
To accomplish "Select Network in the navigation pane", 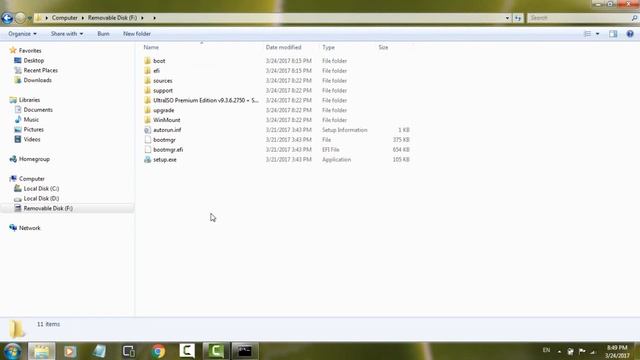I will tap(29, 228).
